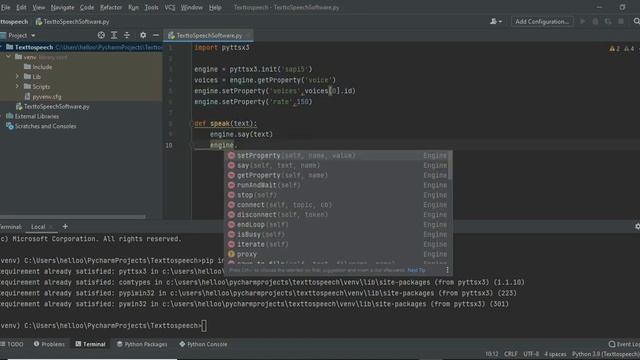Select External Libraries node

point(33,116)
